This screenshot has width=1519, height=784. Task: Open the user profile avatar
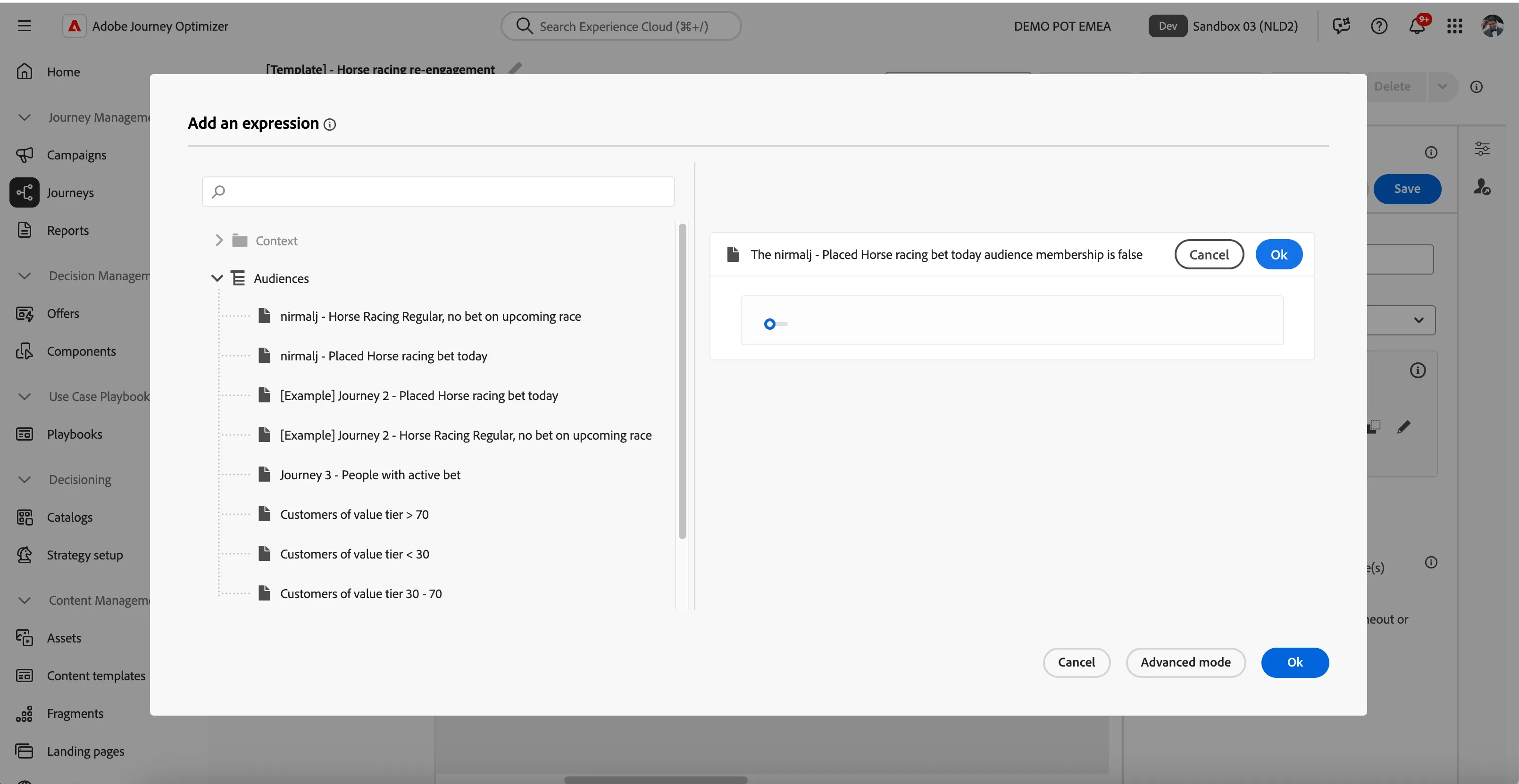tap(1493, 26)
